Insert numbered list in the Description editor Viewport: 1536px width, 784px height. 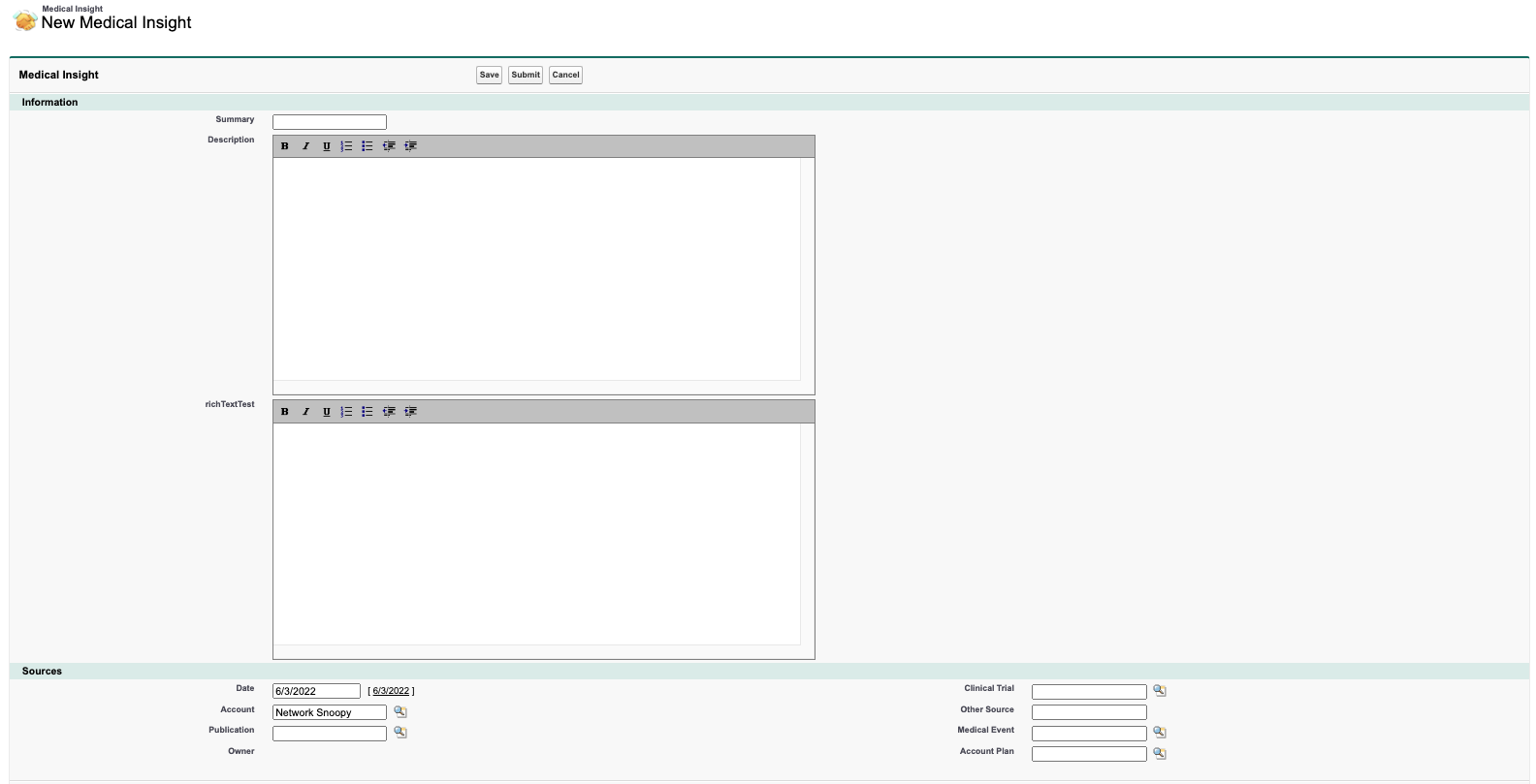(x=346, y=146)
